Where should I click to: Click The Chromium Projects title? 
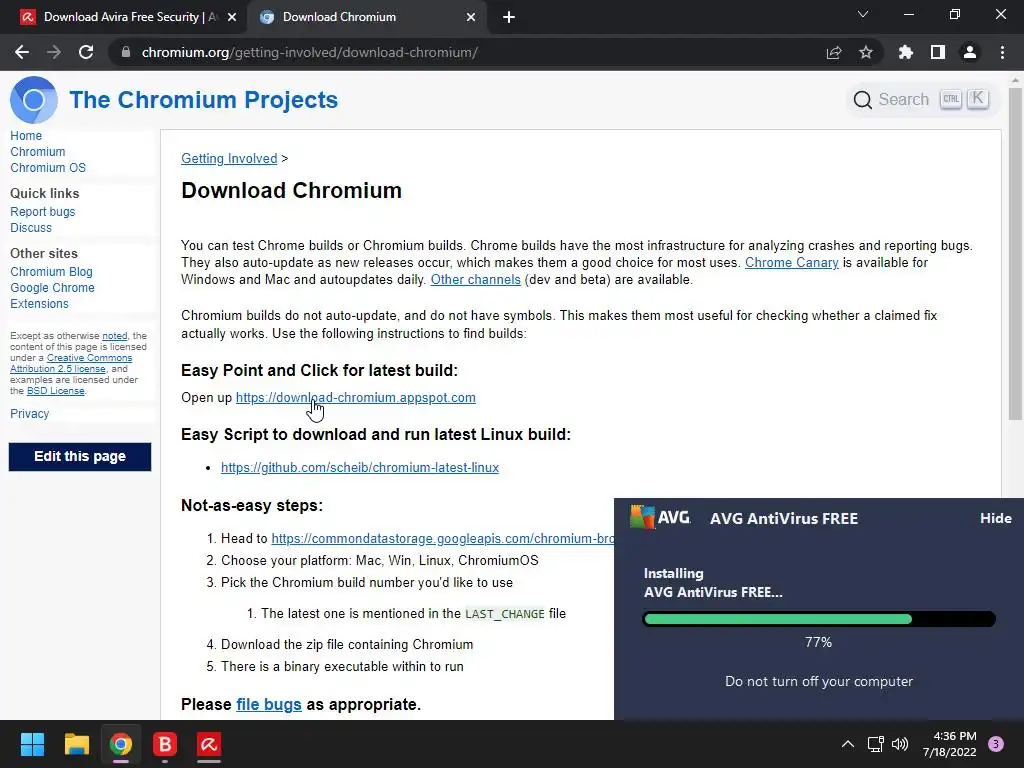click(x=204, y=100)
